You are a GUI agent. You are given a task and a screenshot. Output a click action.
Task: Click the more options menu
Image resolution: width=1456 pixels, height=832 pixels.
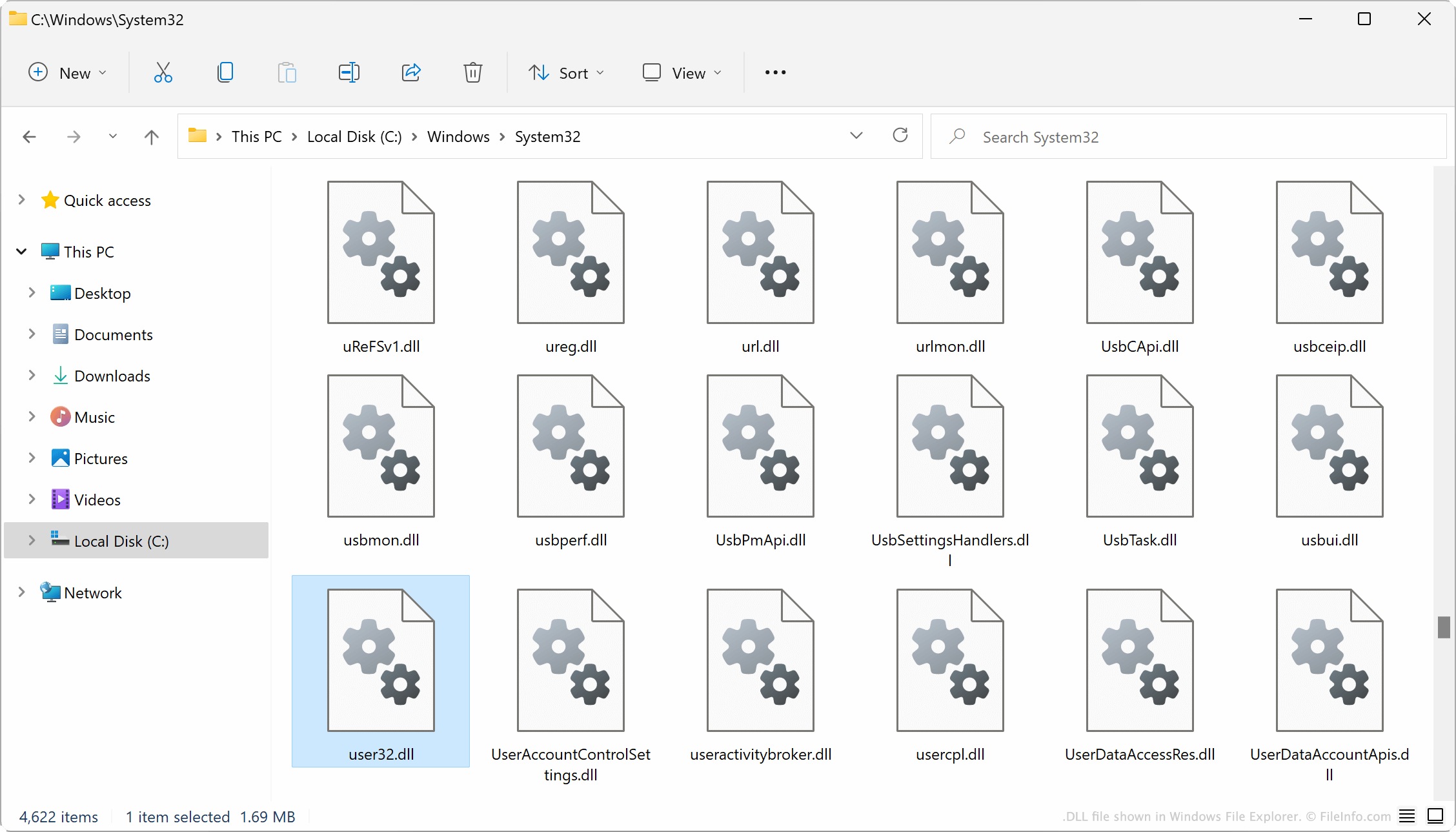(x=775, y=72)
